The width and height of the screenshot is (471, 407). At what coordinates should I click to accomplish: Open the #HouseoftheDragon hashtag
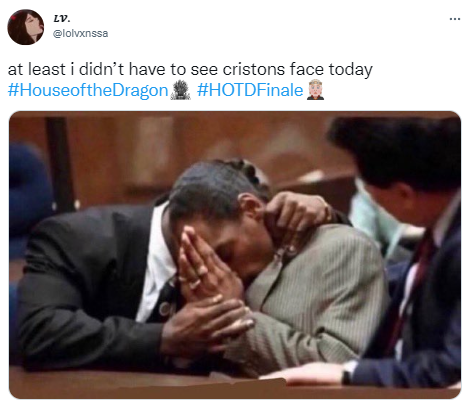(x=88, y=90)
